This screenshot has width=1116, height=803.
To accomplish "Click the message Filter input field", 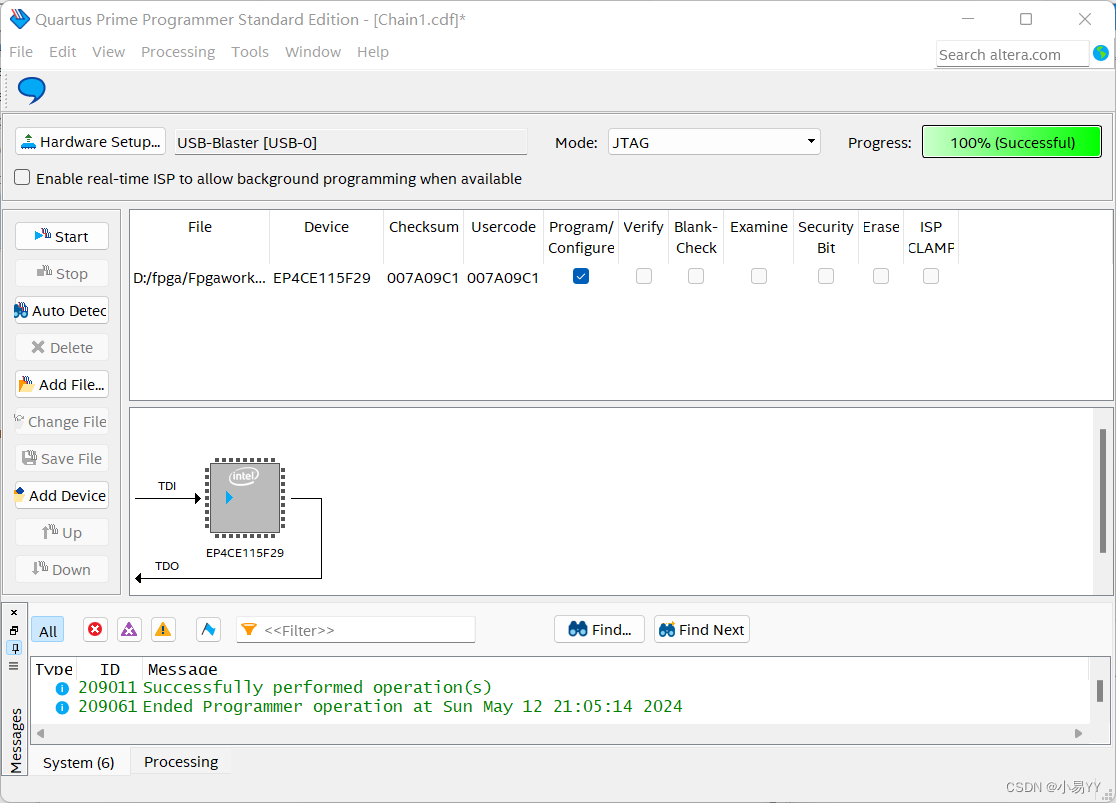I will pos(355,630).
